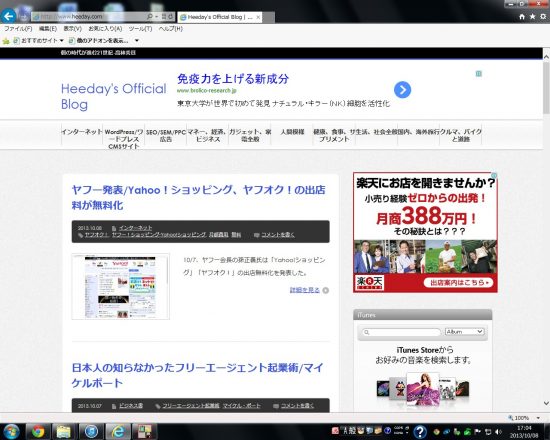550x440 pixels.
Task: Click the iTunes widget search magnifier icon
Action: coord(367,332)
